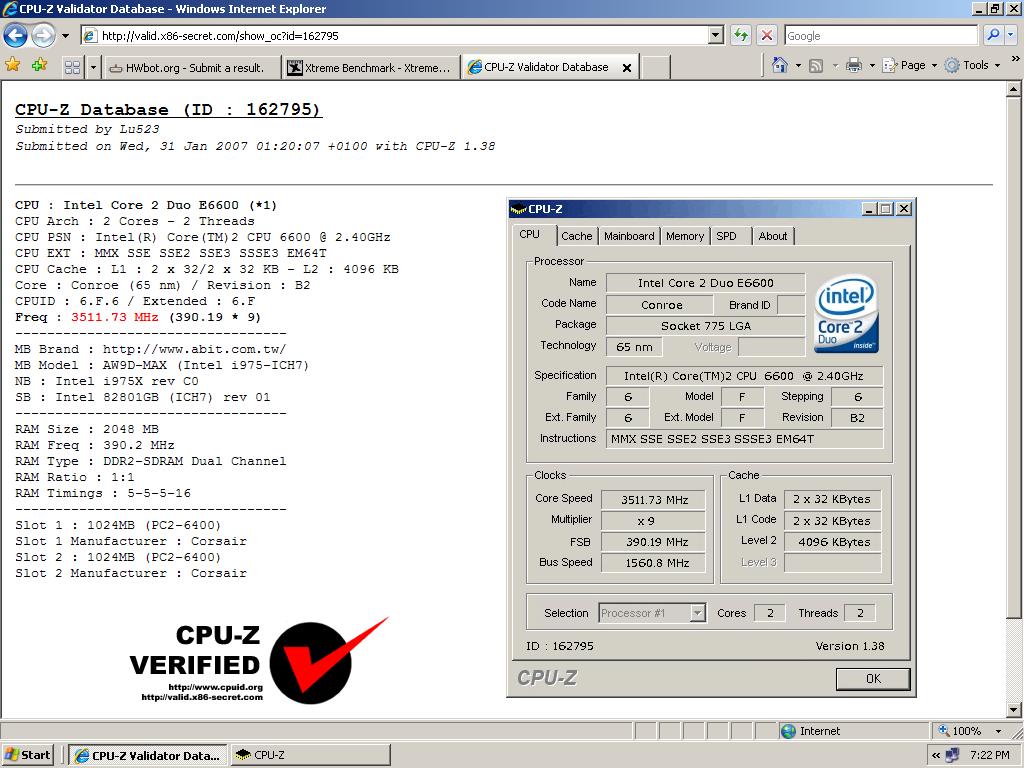
Task: Open the recent pages dropdown arrow
Action: click(65, 36)
